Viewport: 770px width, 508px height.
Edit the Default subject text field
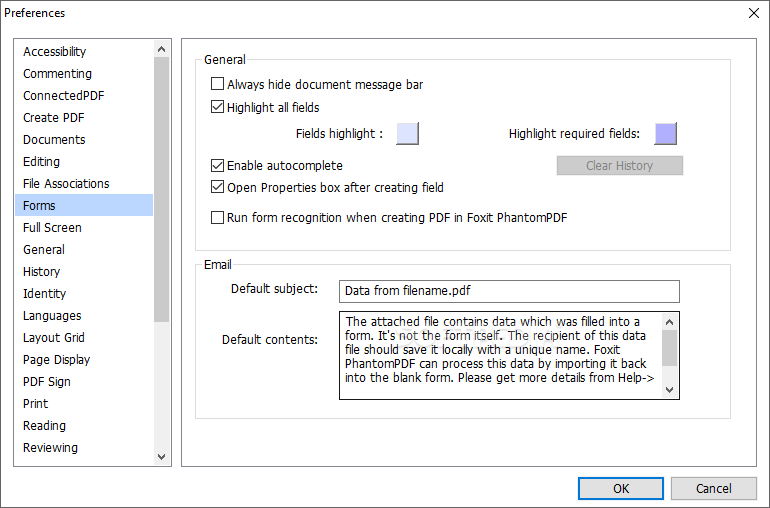pyautogui.click(x=509, y=291)
